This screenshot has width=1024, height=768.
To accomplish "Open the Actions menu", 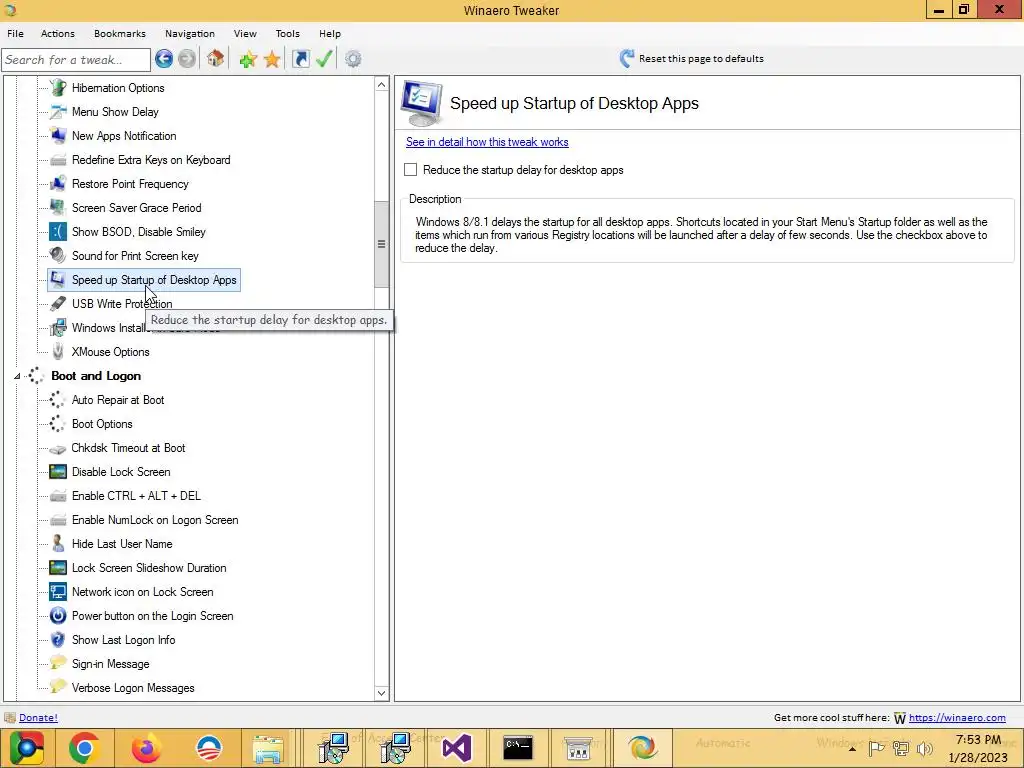I will click(57, 33).
